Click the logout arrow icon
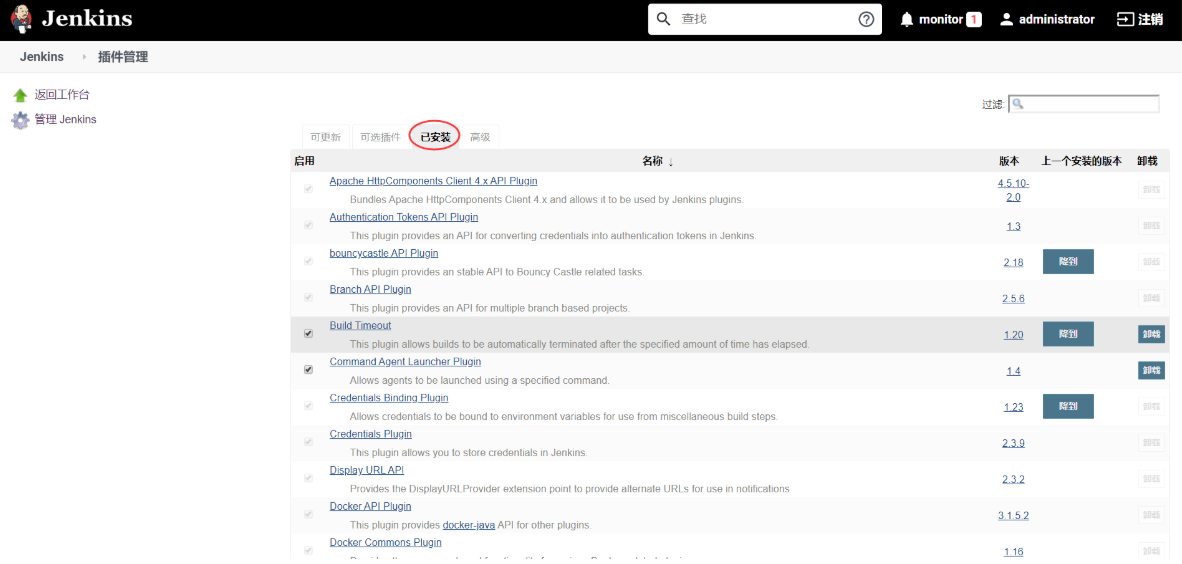Screen dimensions: 1182x564 [1125, 20]
